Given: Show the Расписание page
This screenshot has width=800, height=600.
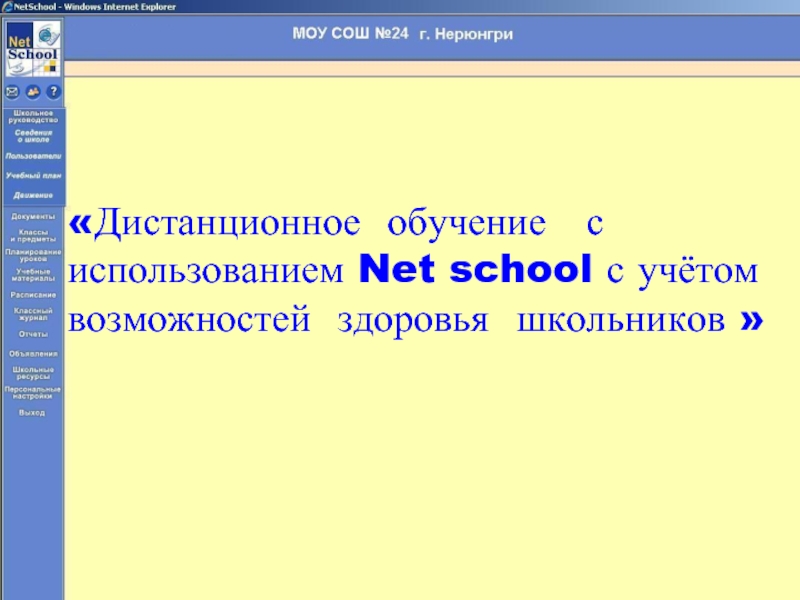Looking at the screenshot, I should coord(33,295).
